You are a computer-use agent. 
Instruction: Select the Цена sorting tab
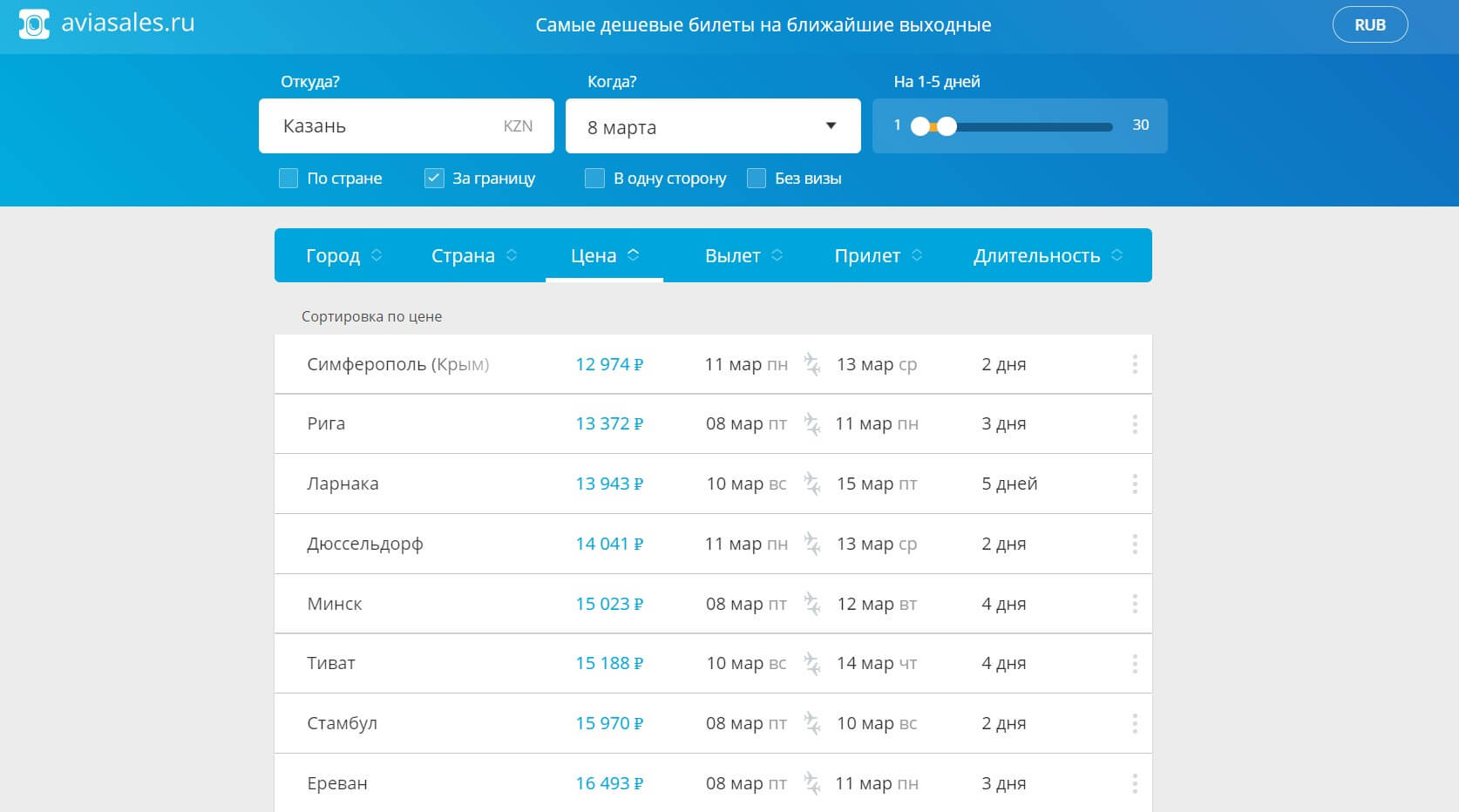[x=604, y=255]
